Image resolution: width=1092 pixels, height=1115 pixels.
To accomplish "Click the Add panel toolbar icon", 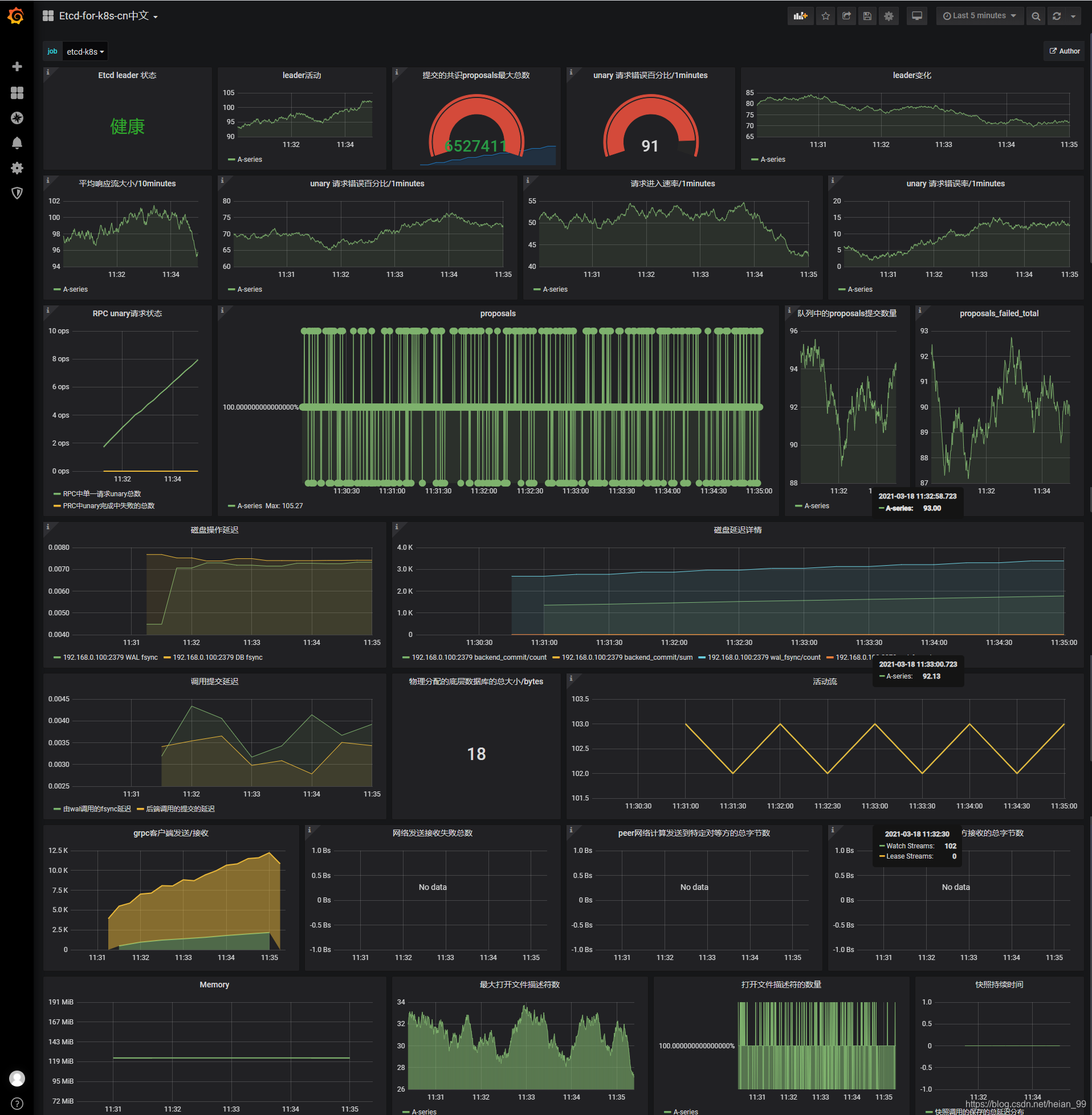I will coord(800,16).
